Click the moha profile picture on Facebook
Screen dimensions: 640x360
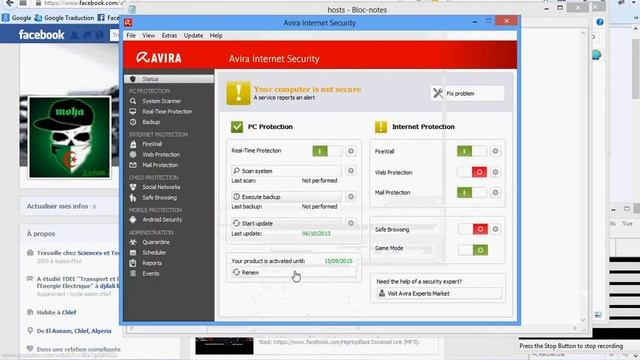click(x=69, y=138)
